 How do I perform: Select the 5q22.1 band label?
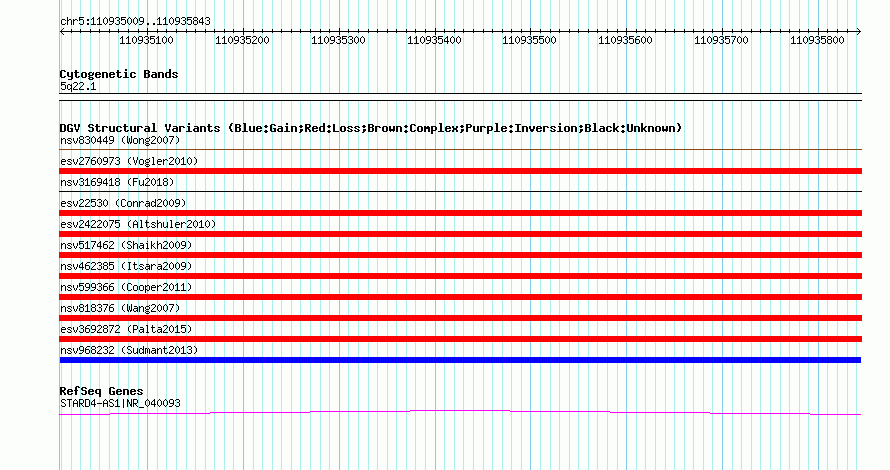(x=78, y=86)
